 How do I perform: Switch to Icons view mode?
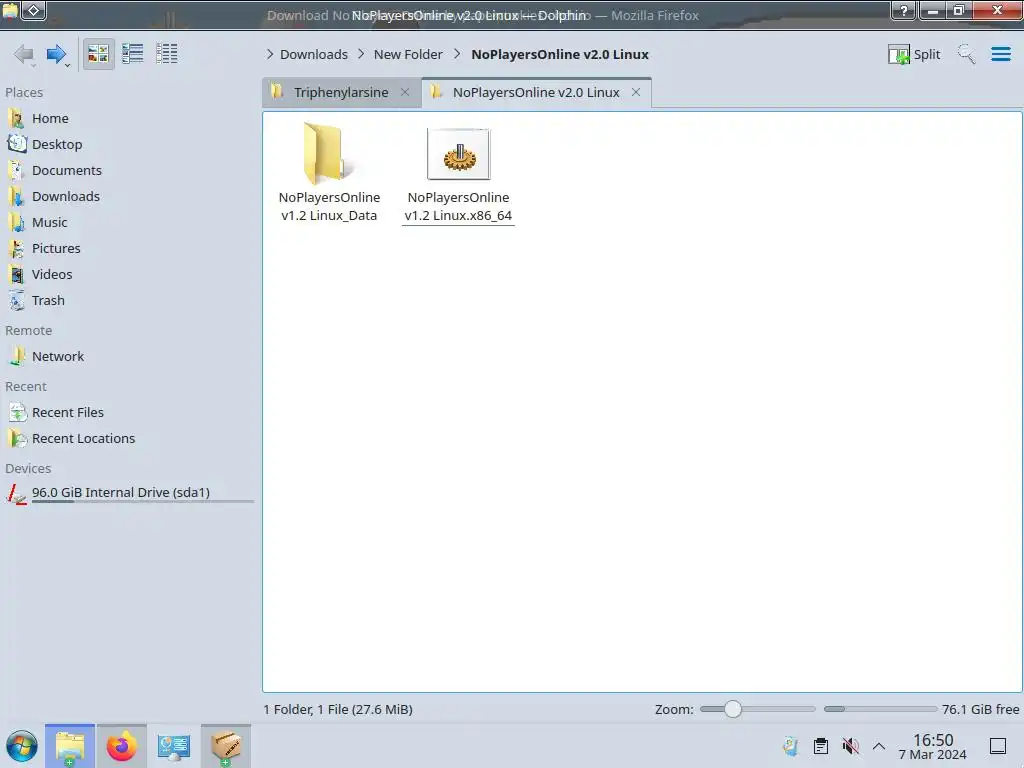[x=98, y=54]
